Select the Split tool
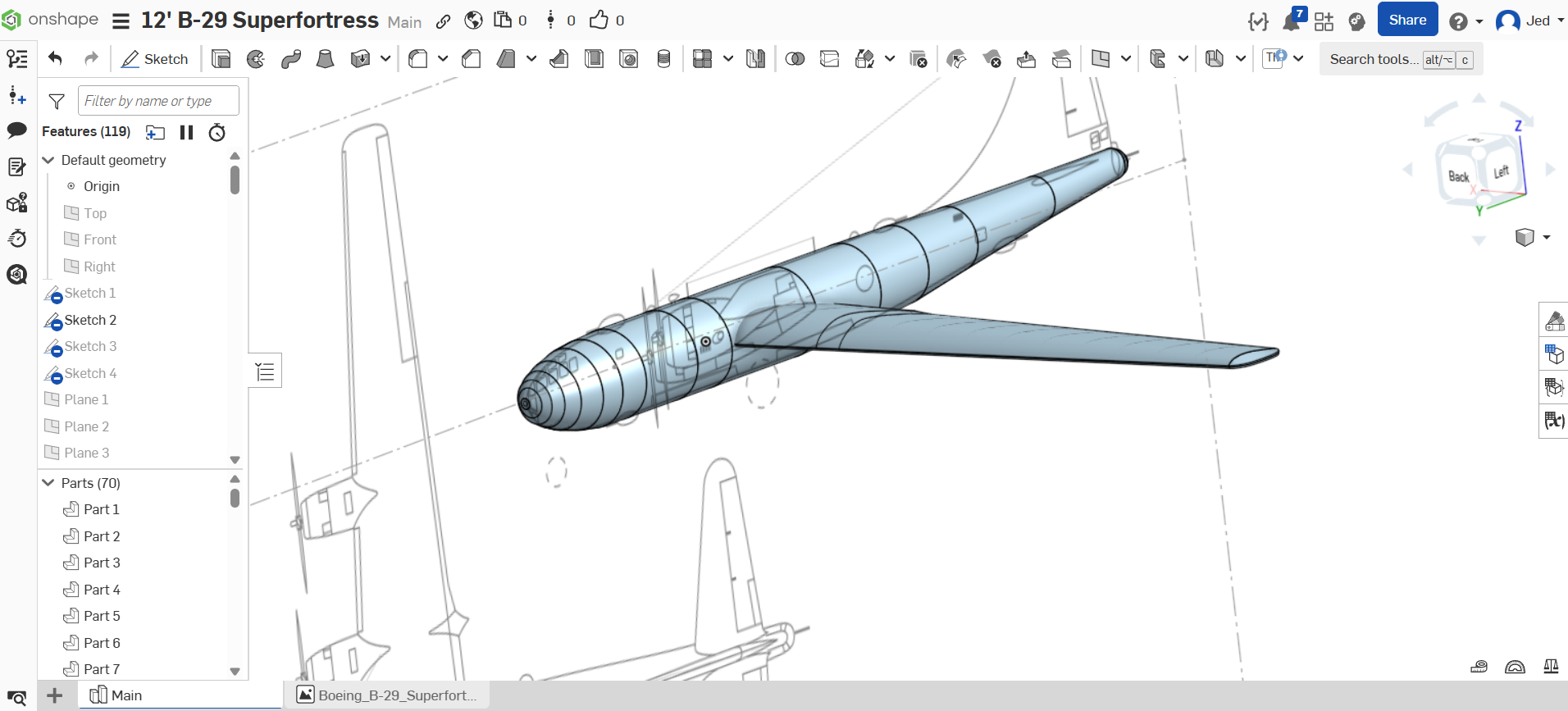The height and width of the screenshot is (711, 1568). tap(830, 58)
